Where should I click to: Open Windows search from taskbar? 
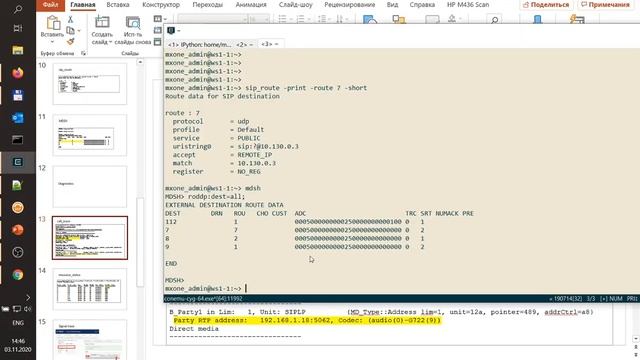click(18, 9)
